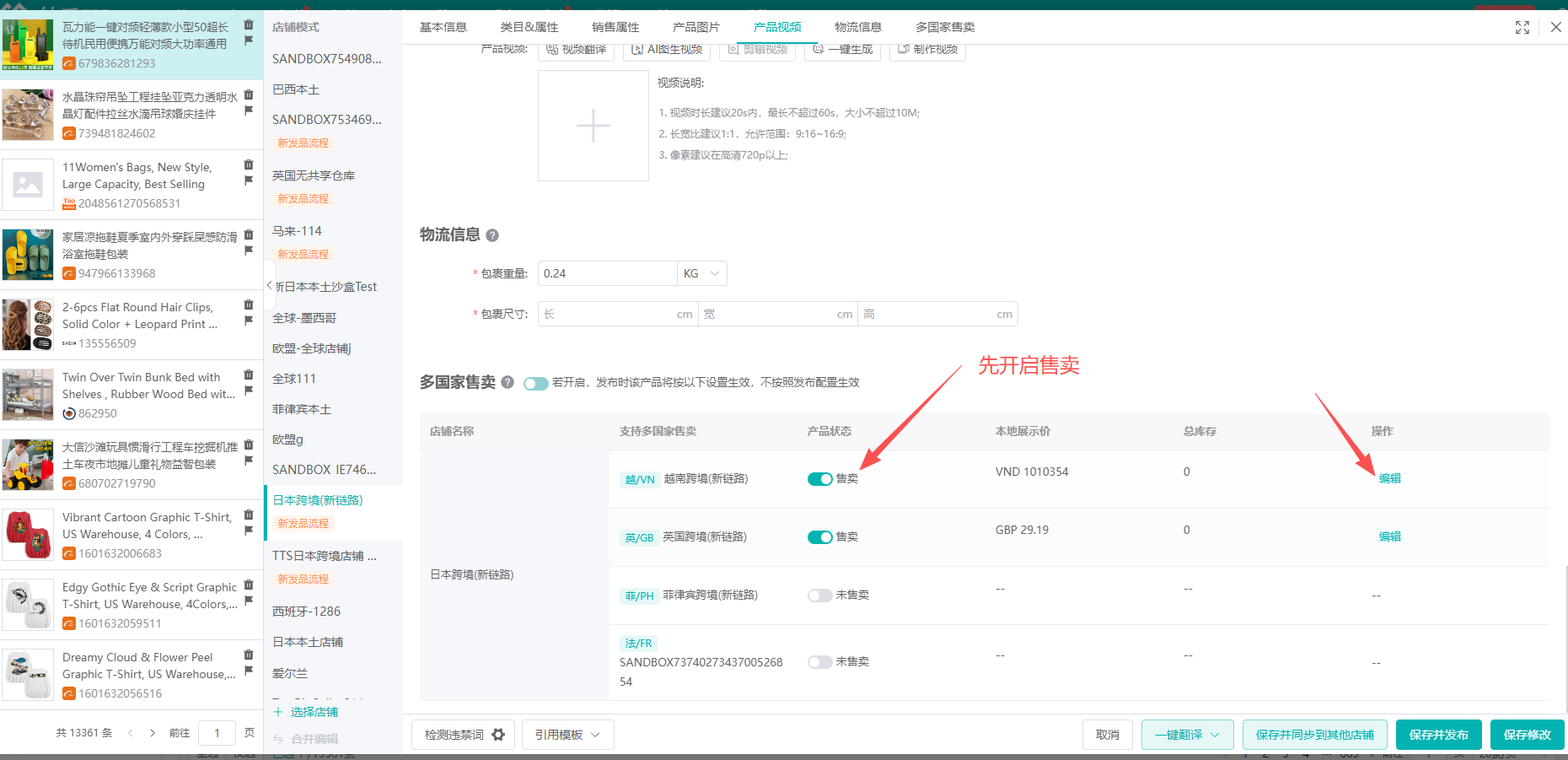Open the AI图生视频 tool
Viewport: 1568px width, 760px height.
click(667, 50)
